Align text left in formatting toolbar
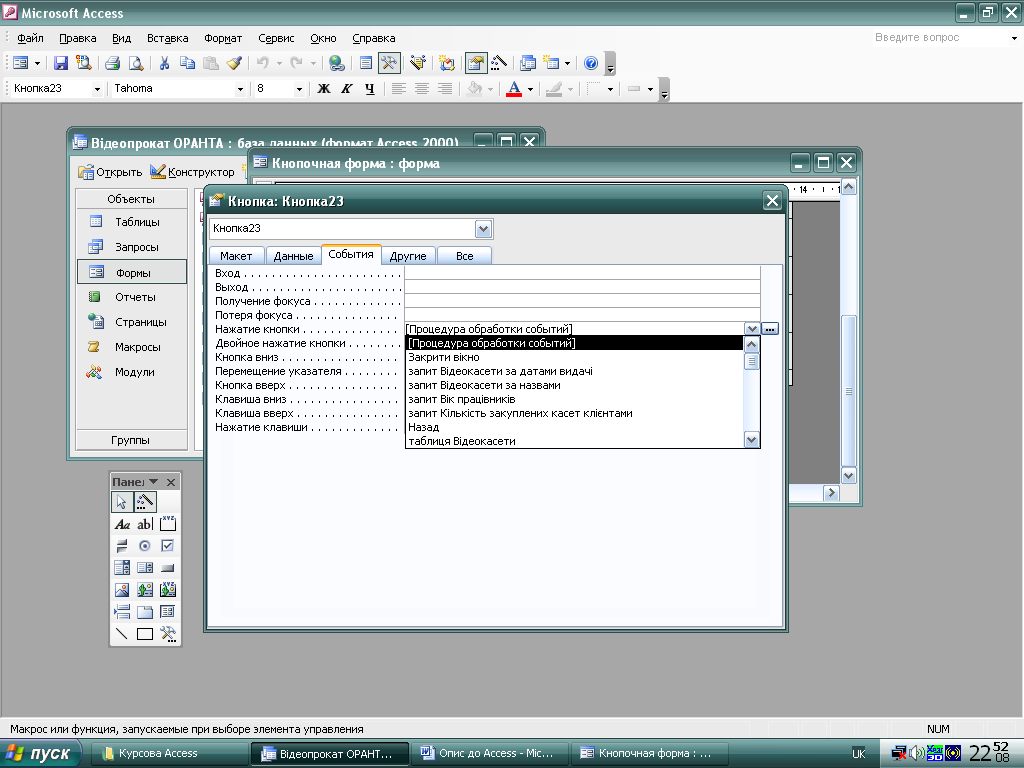The height and width of the screenshot is (768, 1024). 398,89
